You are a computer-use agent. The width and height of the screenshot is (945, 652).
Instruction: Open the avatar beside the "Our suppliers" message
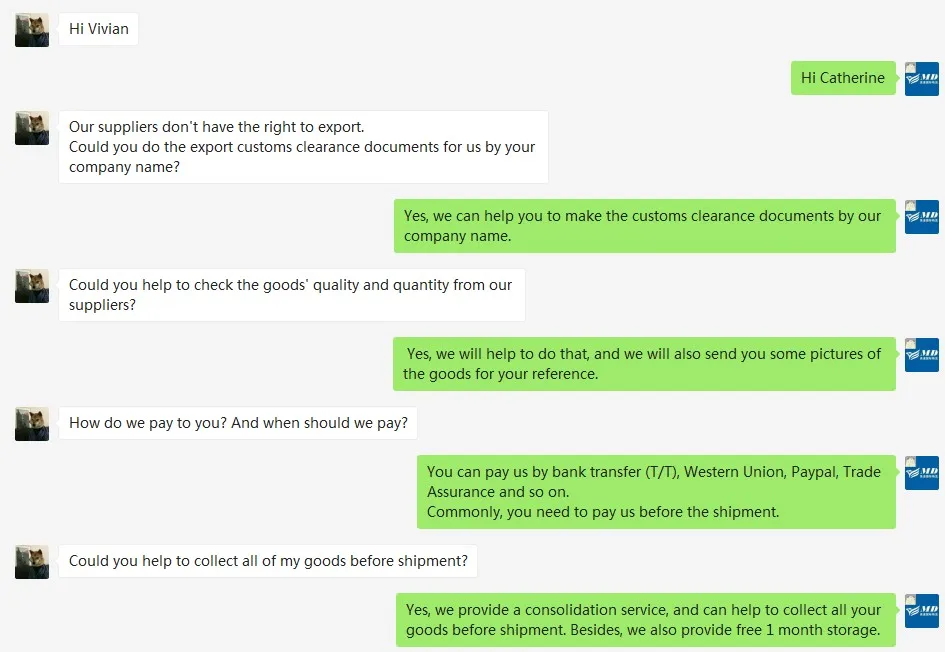pos(32,128)
